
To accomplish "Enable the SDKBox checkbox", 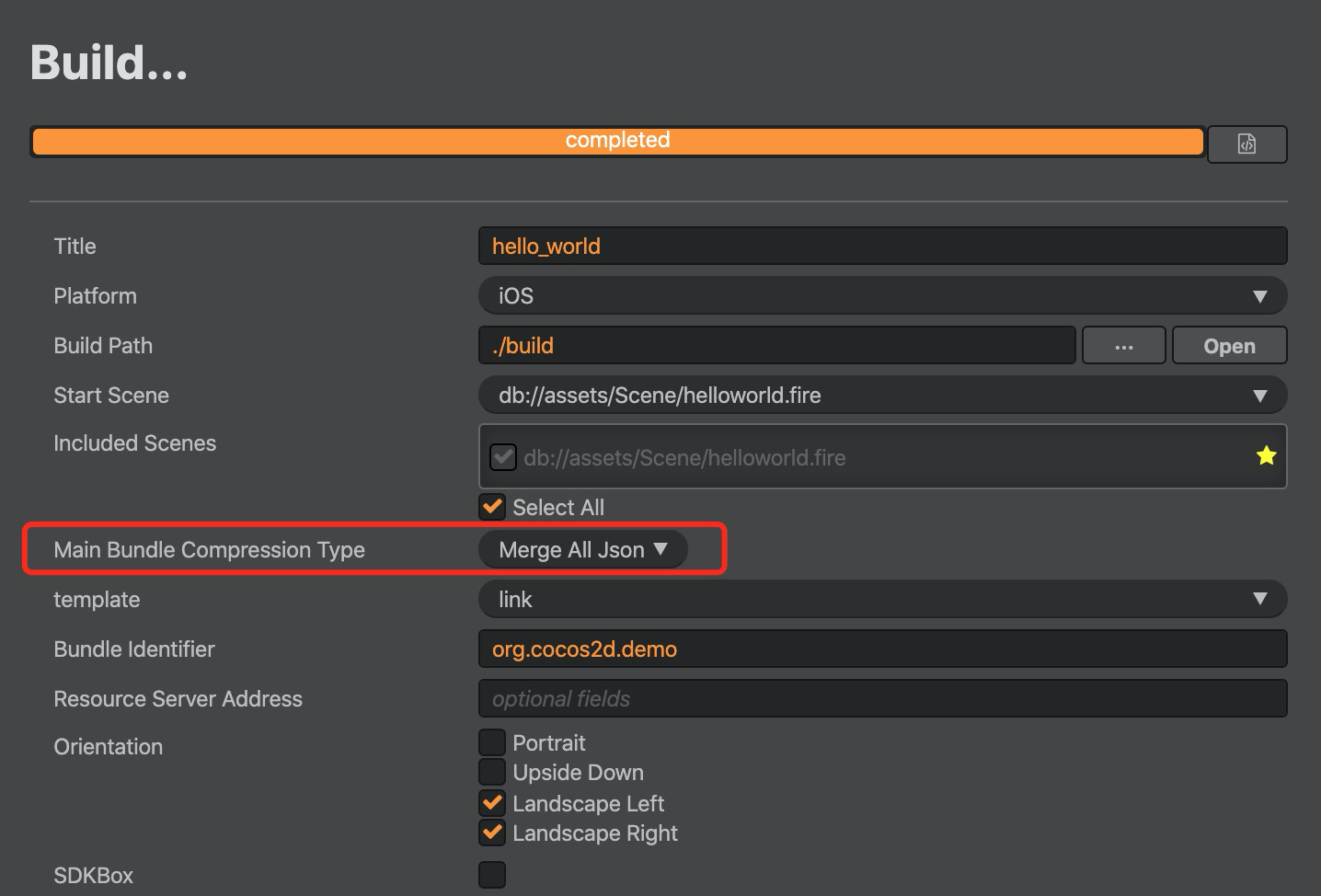I will point(493,875).
